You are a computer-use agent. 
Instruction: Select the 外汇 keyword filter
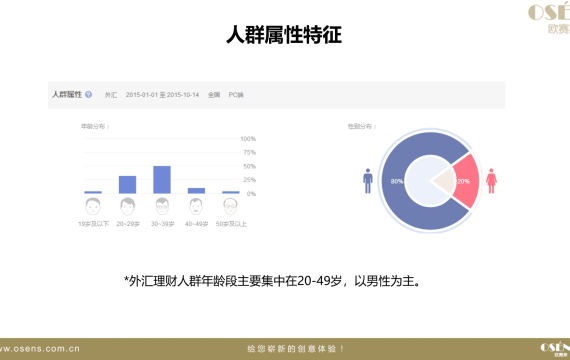(x=111, y=95)
